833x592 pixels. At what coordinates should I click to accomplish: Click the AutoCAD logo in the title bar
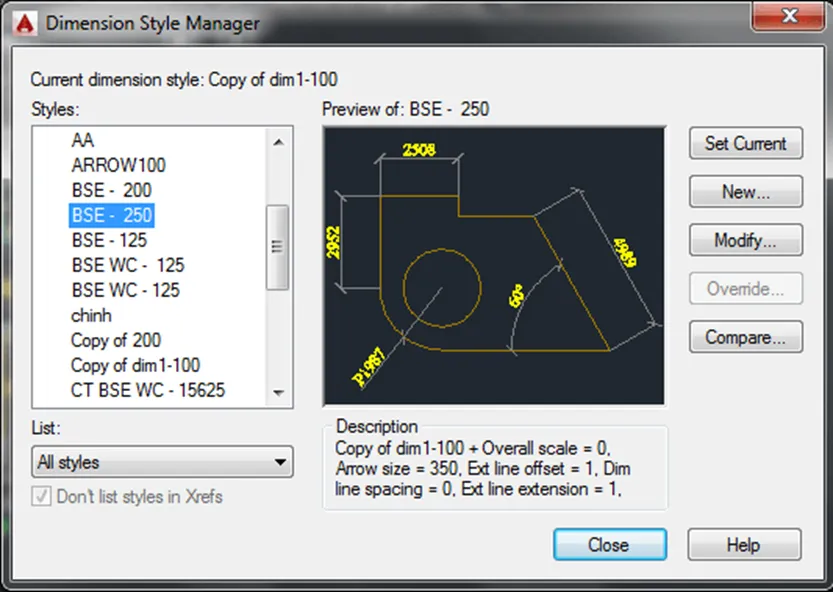tap(24, 21)
